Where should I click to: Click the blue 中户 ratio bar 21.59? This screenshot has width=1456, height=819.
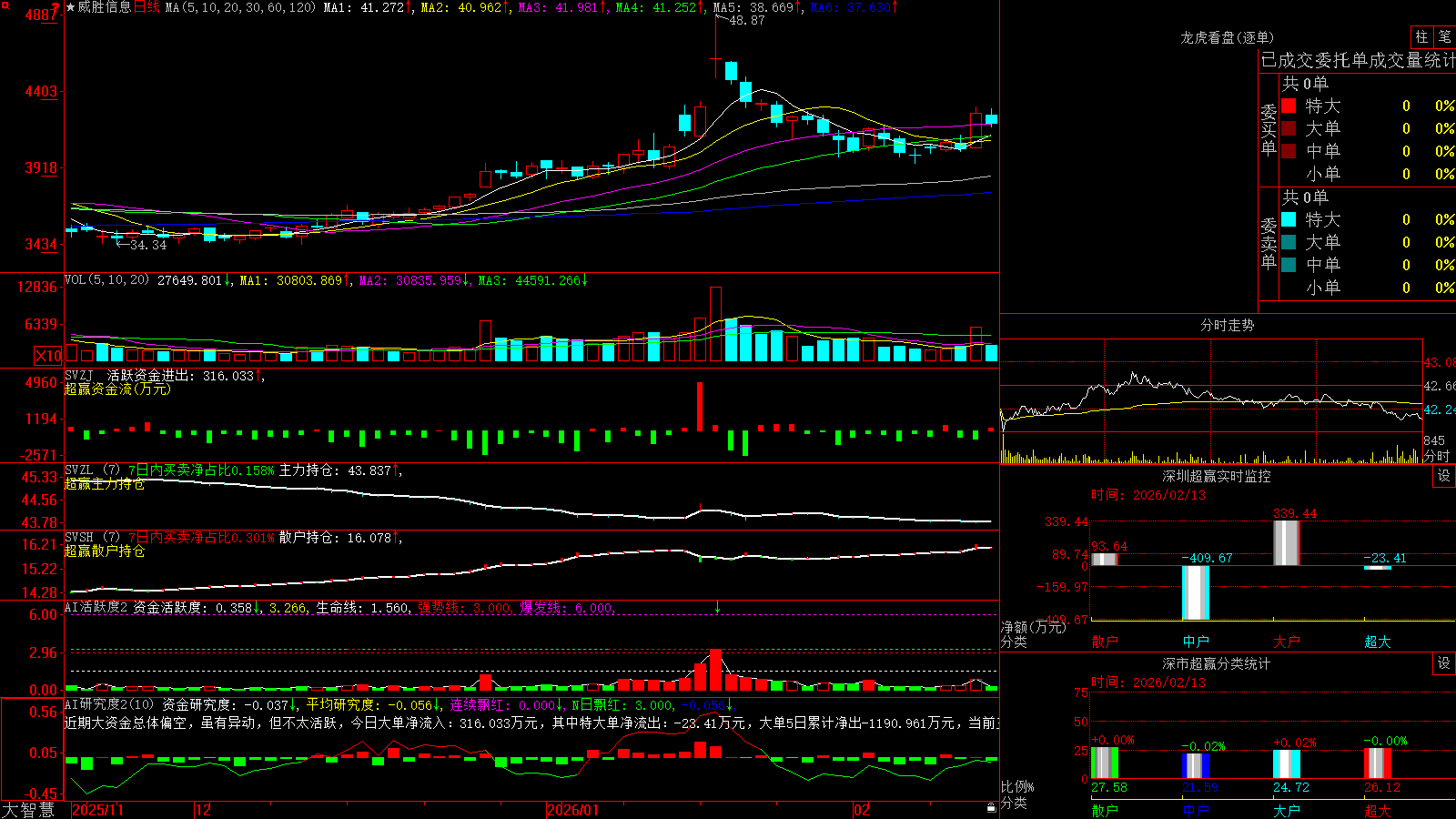click(1196, 766)
